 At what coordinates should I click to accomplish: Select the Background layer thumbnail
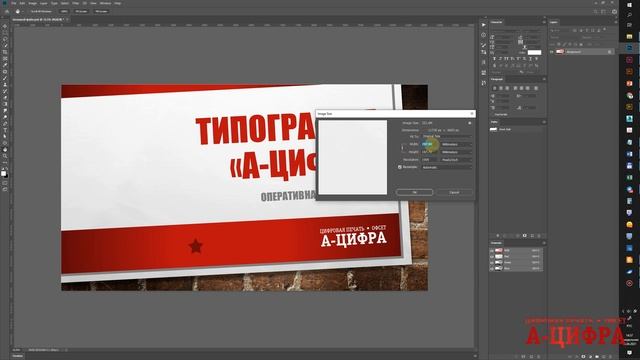tap(560, 52)
